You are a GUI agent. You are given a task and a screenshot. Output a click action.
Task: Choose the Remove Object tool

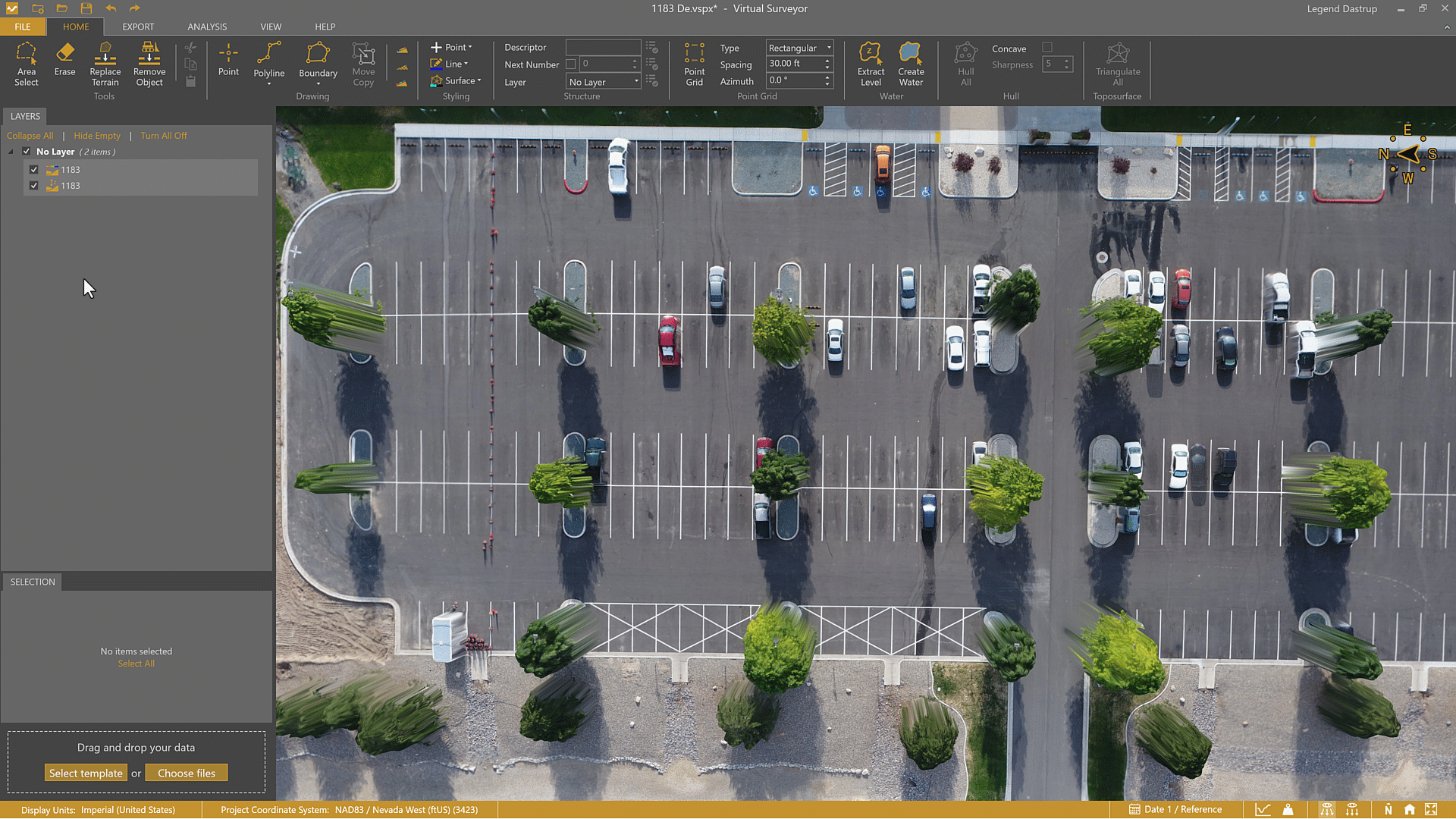pyautogui.click(x=149, y=64)
